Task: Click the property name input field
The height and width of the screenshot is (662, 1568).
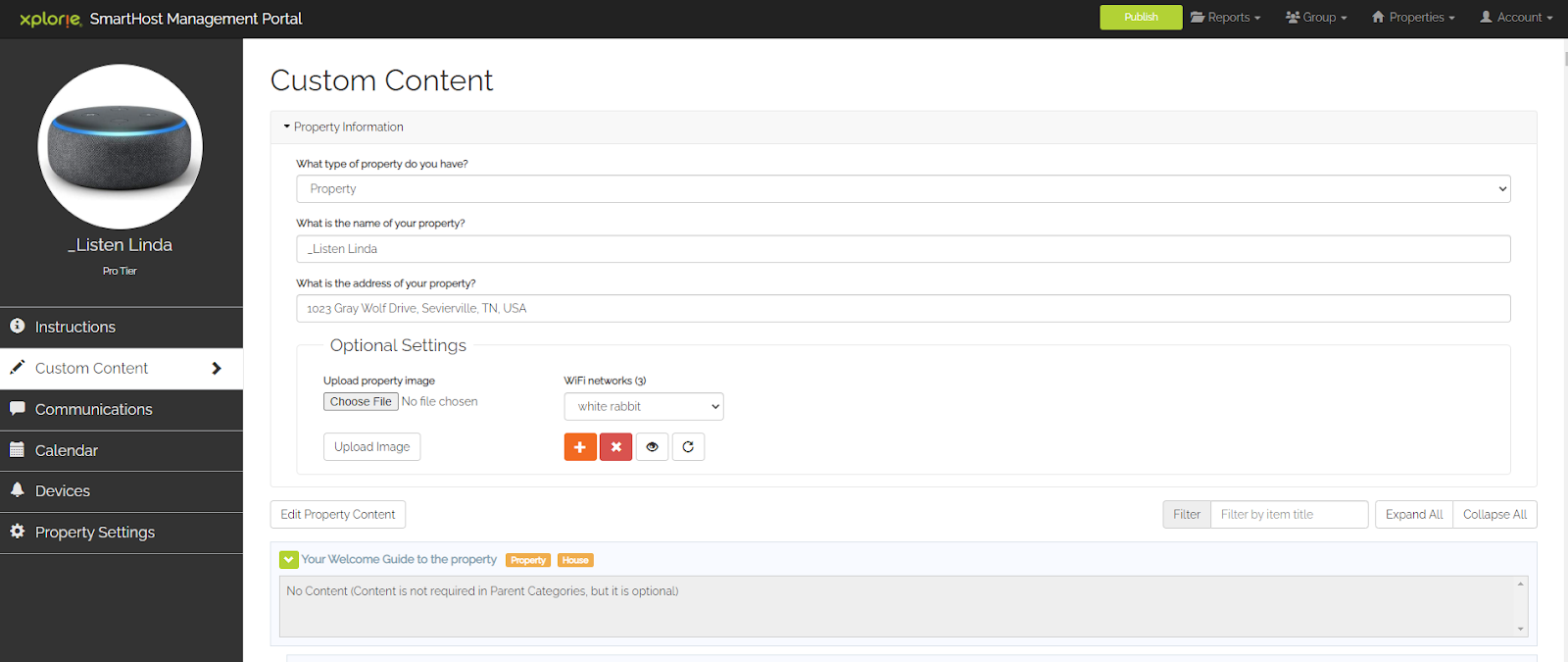Action: click(x=904, y=248)
